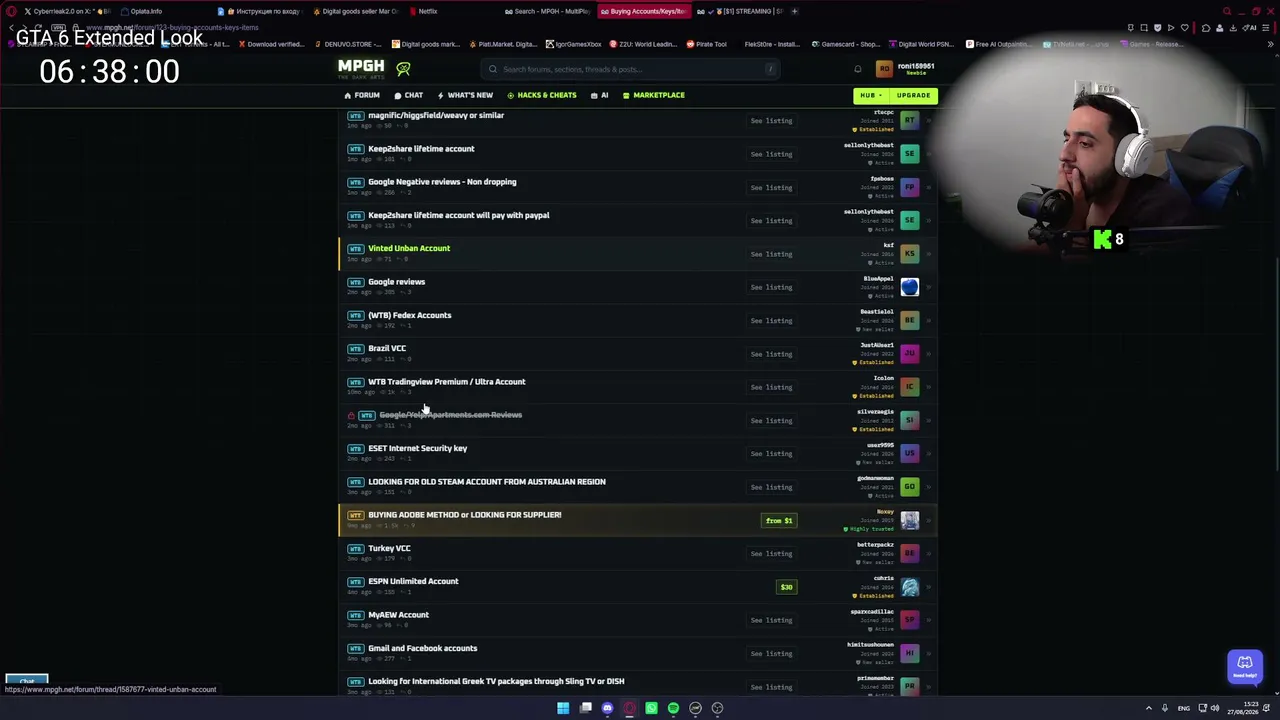The image size is (1280, 720).
Task: Open the MPGH logo home link
Action: tap(361, 67)
